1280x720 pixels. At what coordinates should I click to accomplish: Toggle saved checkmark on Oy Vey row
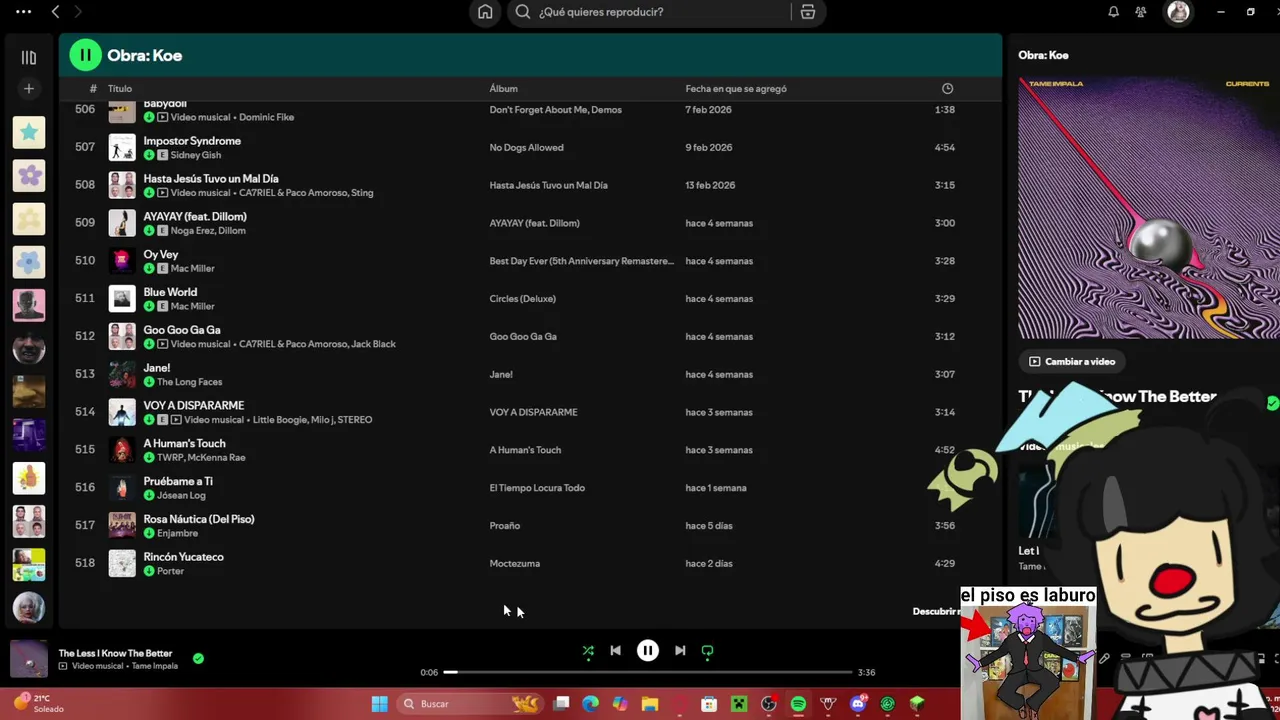(149, 268)
